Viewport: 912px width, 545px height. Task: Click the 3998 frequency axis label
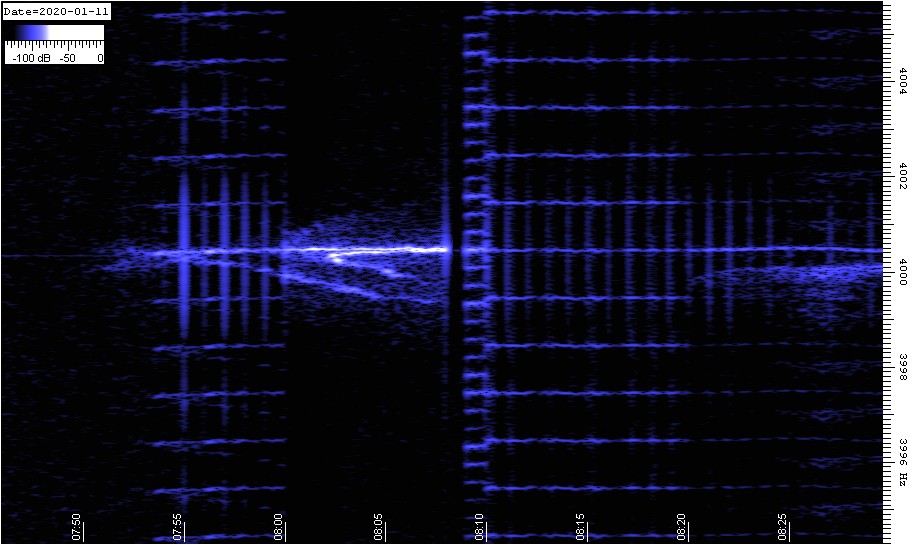click(x=903, y=366)
